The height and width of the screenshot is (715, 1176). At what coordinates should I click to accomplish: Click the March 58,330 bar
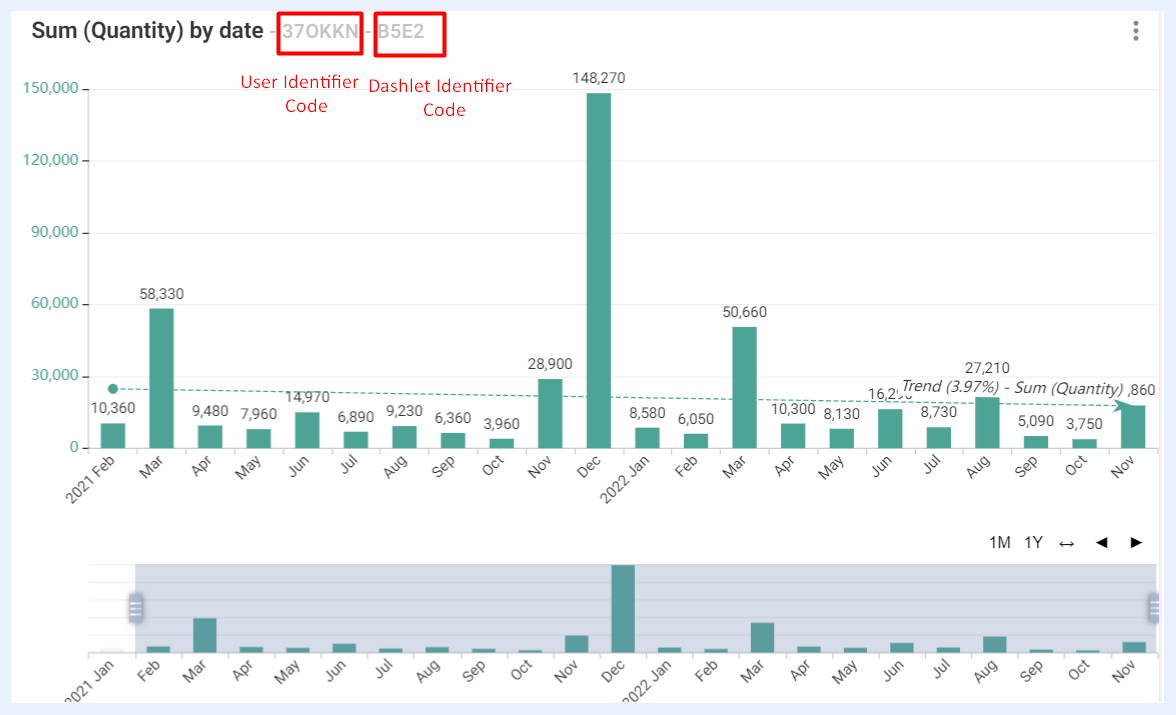click(x=161, y=378)
